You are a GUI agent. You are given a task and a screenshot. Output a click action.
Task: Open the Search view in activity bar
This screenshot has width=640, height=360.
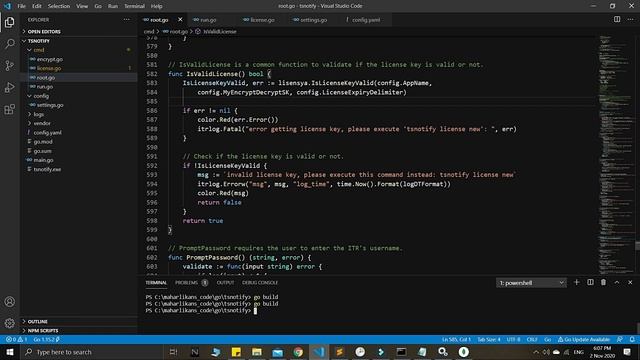[x=9, y=44]
